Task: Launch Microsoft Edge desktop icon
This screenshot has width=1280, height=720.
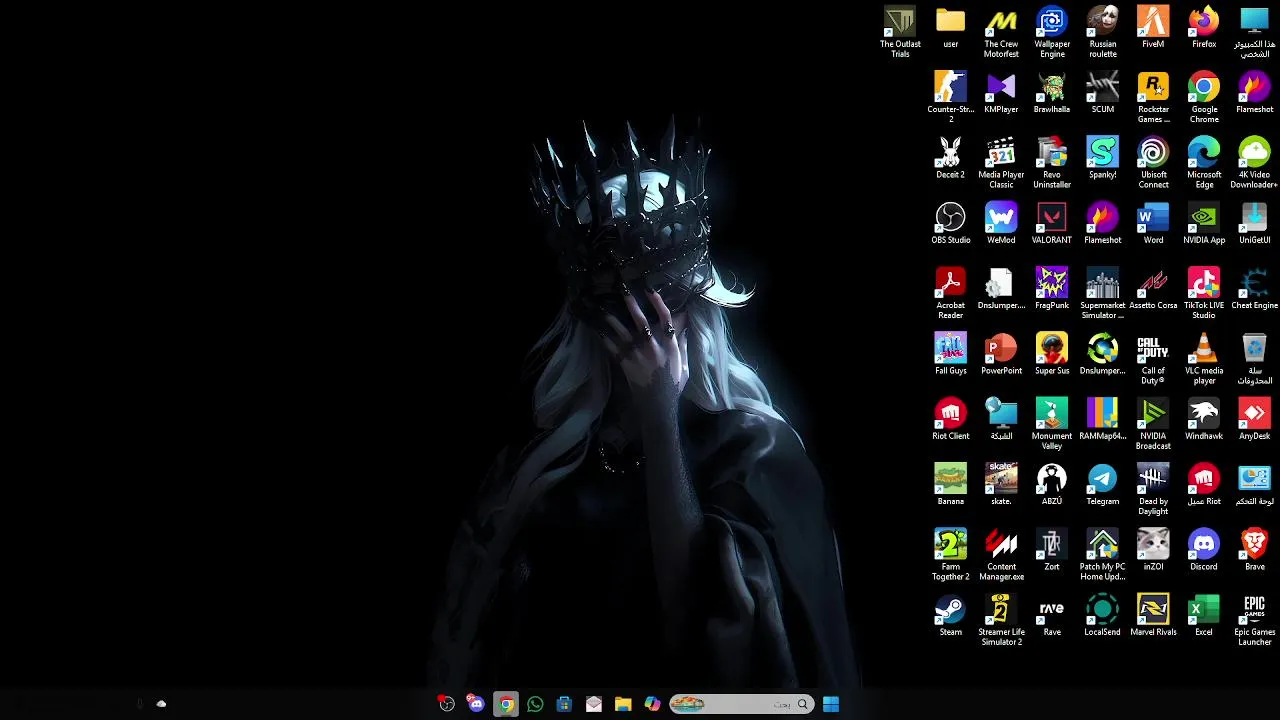Action: click(1204, 163)
